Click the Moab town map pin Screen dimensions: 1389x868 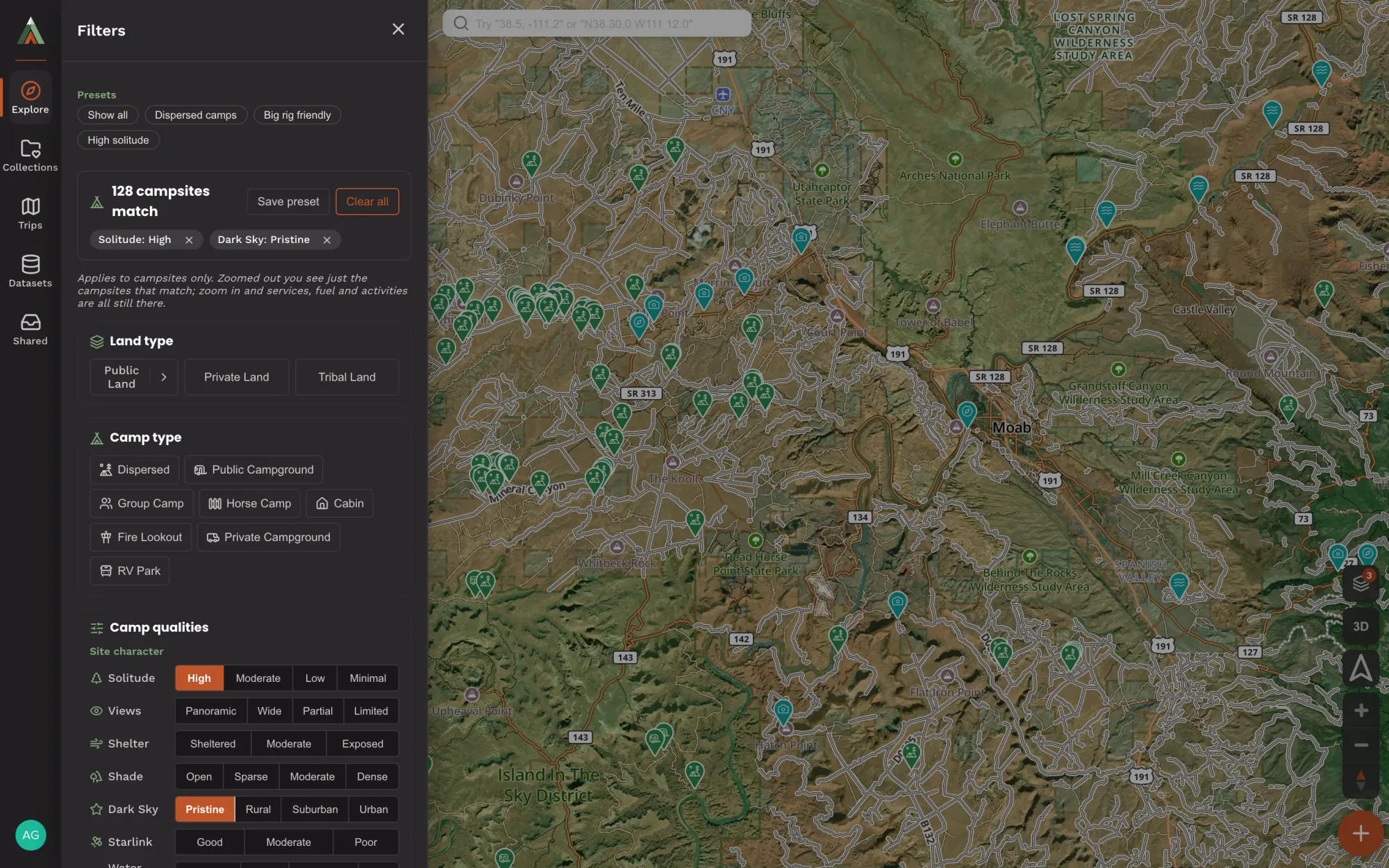coord(967,413)
